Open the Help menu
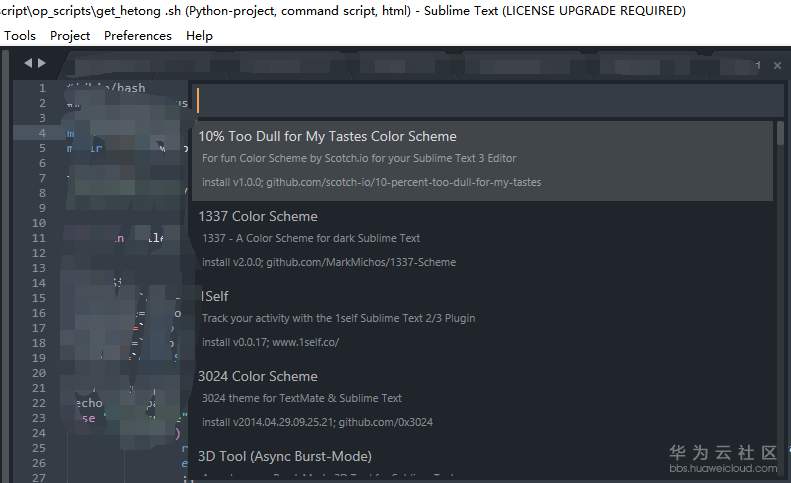Viewport: 791px width, 483px height. click(x=199, y=35)
